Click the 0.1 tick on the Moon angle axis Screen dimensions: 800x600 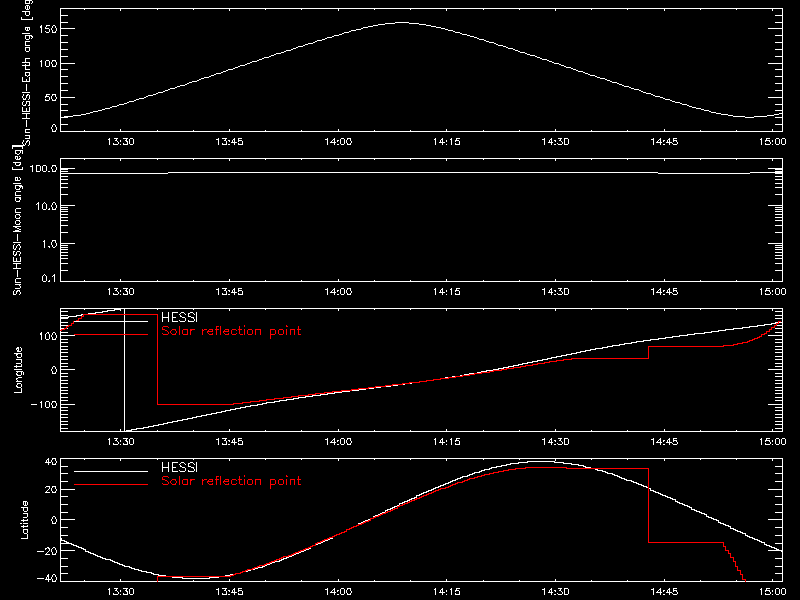(x=49, y=278)
